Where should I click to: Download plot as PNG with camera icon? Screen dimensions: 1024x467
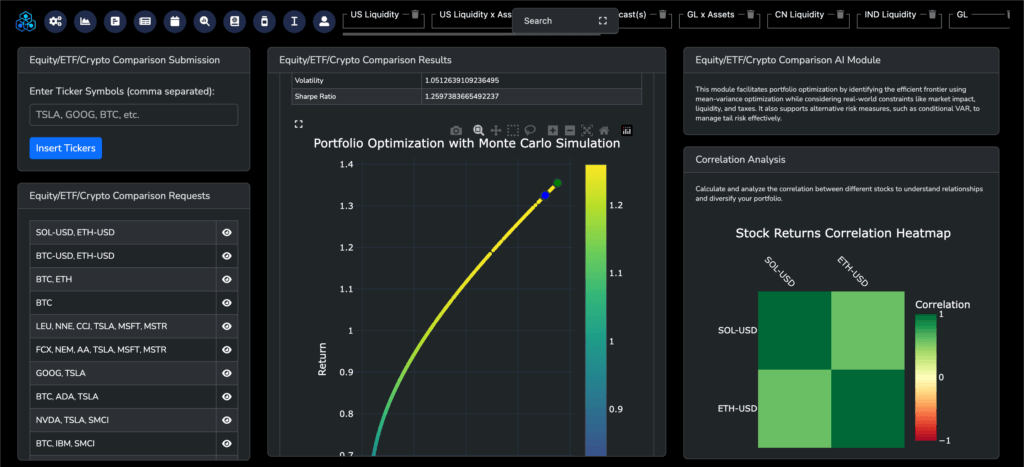coord(456,130)
